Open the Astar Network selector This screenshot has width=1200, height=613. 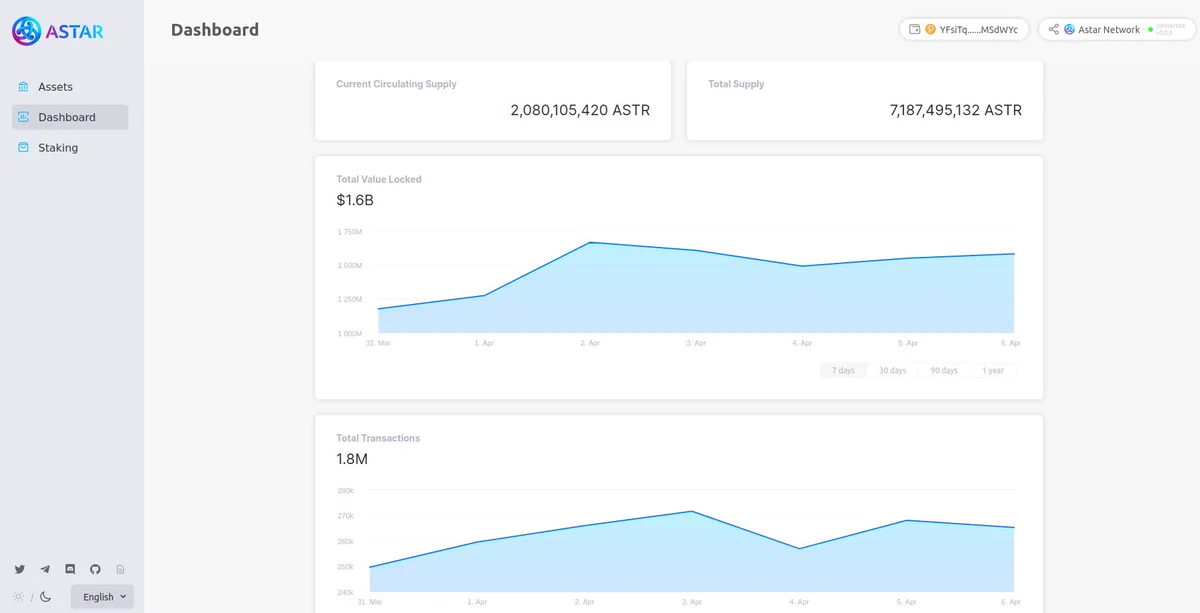1116,30
